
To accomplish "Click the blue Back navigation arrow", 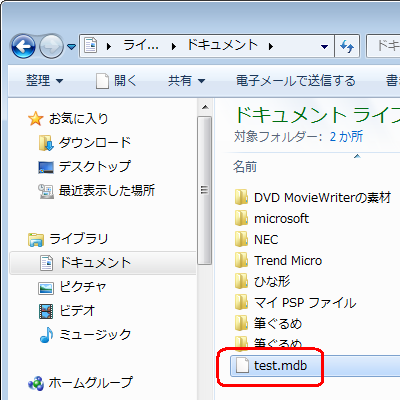I will tap(23, 46).
